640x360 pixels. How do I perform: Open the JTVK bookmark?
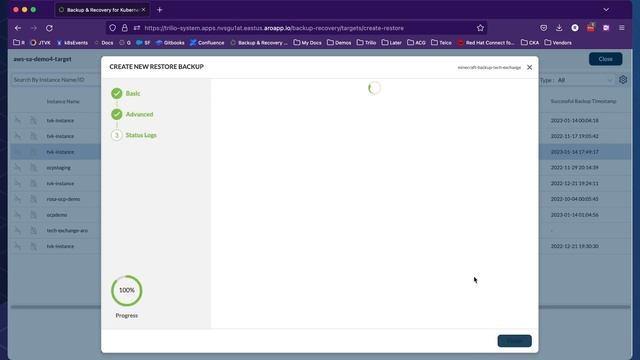coord(40,42)
